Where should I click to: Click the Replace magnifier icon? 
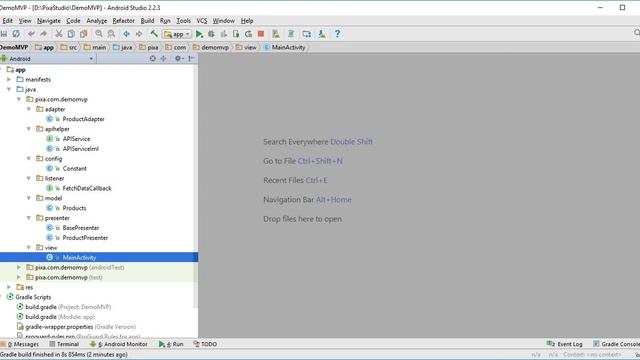click(x=111, y=34)
